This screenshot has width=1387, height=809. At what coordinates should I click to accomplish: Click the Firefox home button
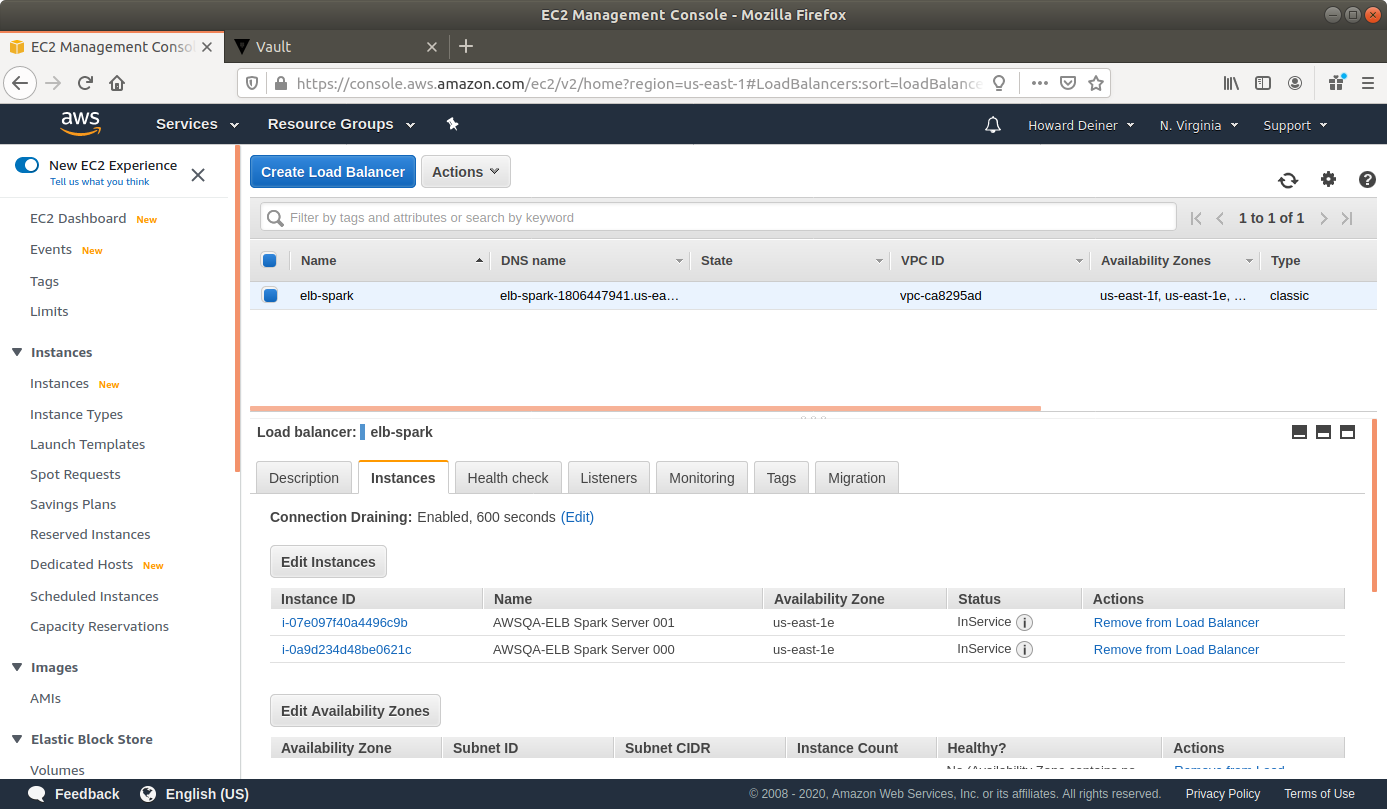click(x=117, y=83)
